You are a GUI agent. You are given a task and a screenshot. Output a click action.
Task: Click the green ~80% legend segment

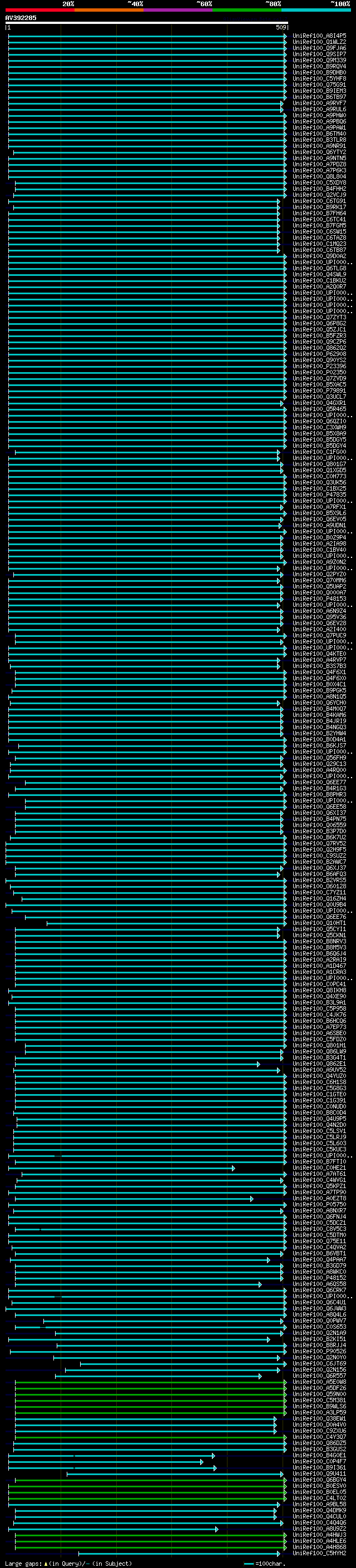click(x=247, y=10)
